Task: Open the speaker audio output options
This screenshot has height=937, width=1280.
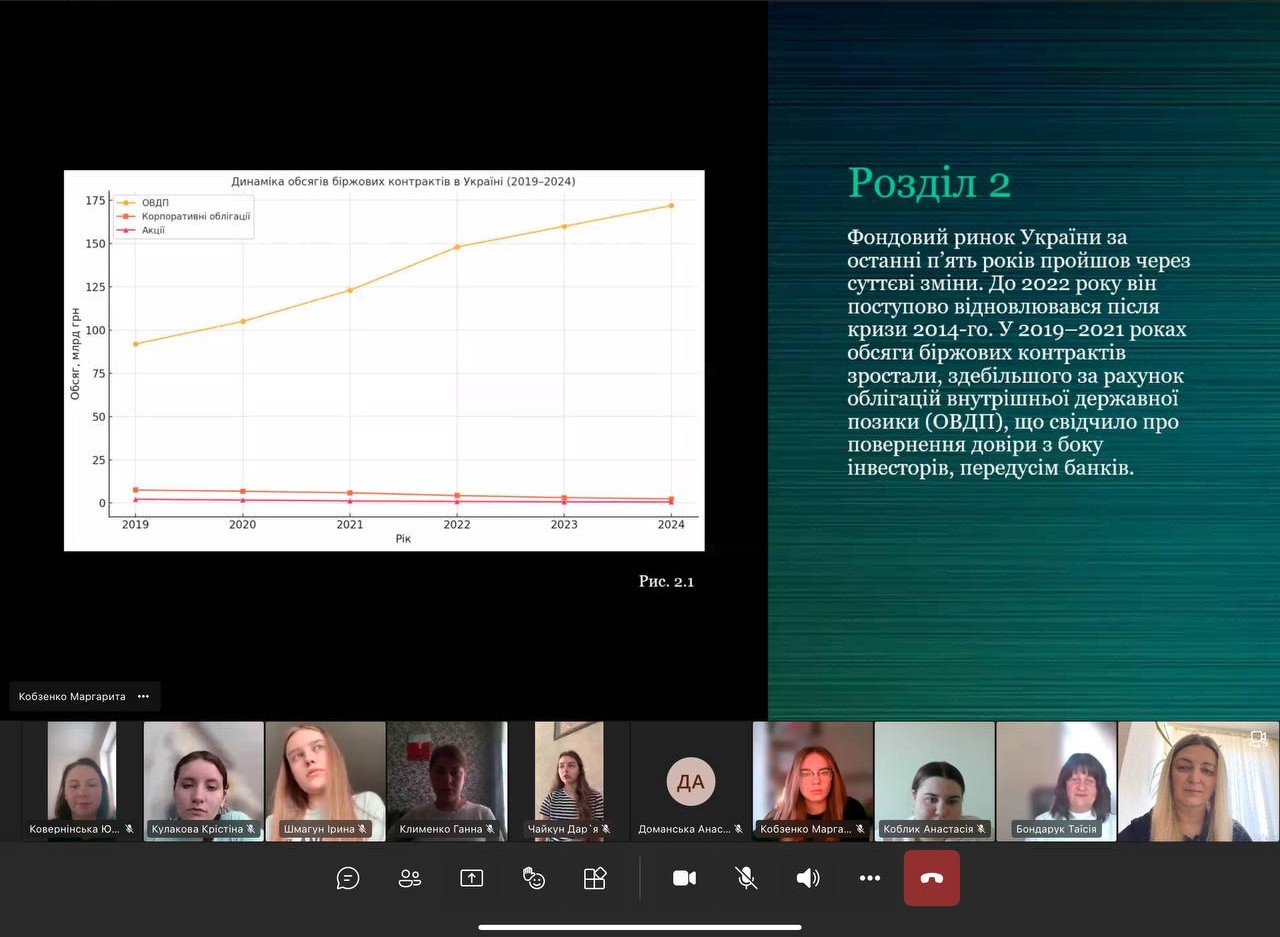Action: (808, 878)
